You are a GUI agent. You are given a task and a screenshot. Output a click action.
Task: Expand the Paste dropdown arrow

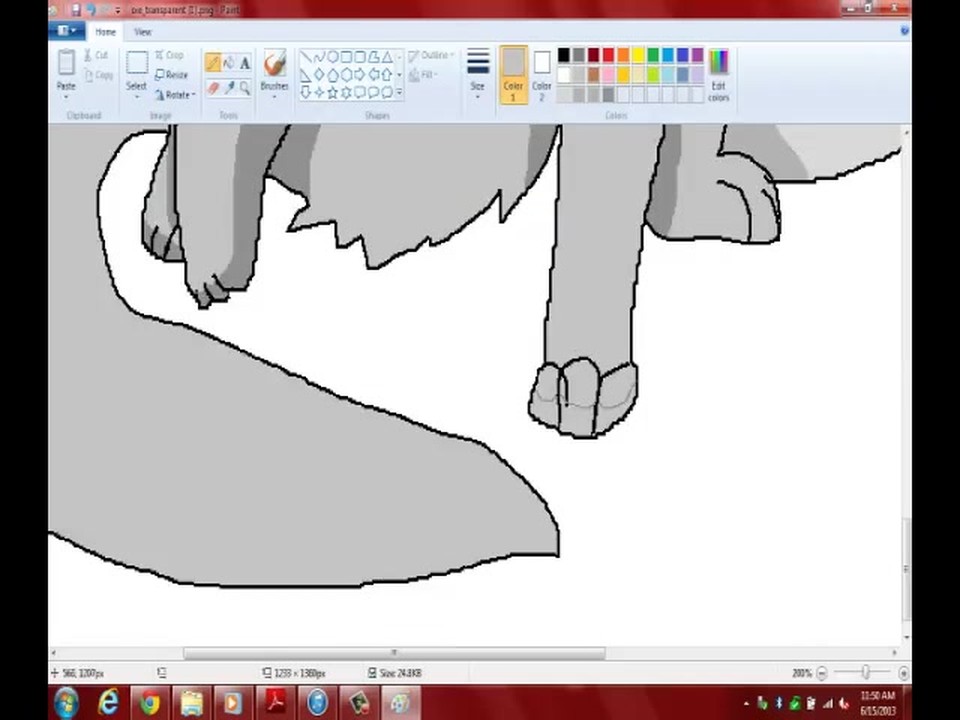(66, 96)
